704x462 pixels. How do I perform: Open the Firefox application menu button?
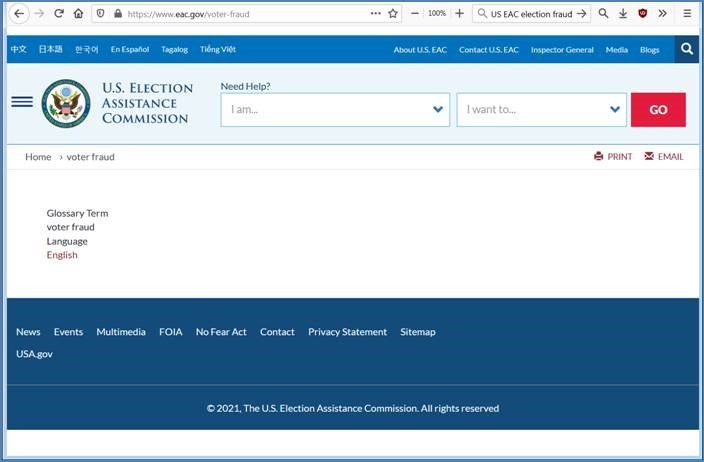pyautogui.click(x=687, y=14)
